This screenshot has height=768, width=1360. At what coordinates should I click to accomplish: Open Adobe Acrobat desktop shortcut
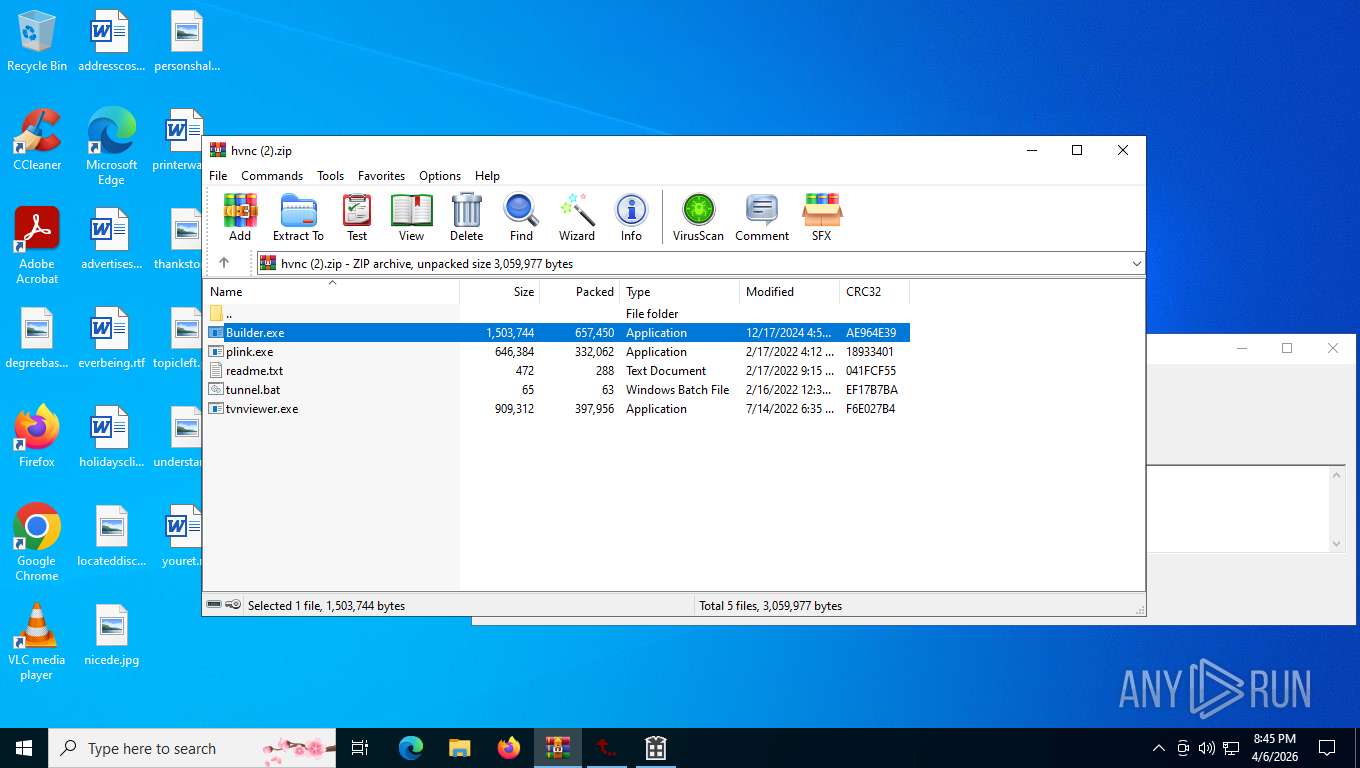point(37,246)
